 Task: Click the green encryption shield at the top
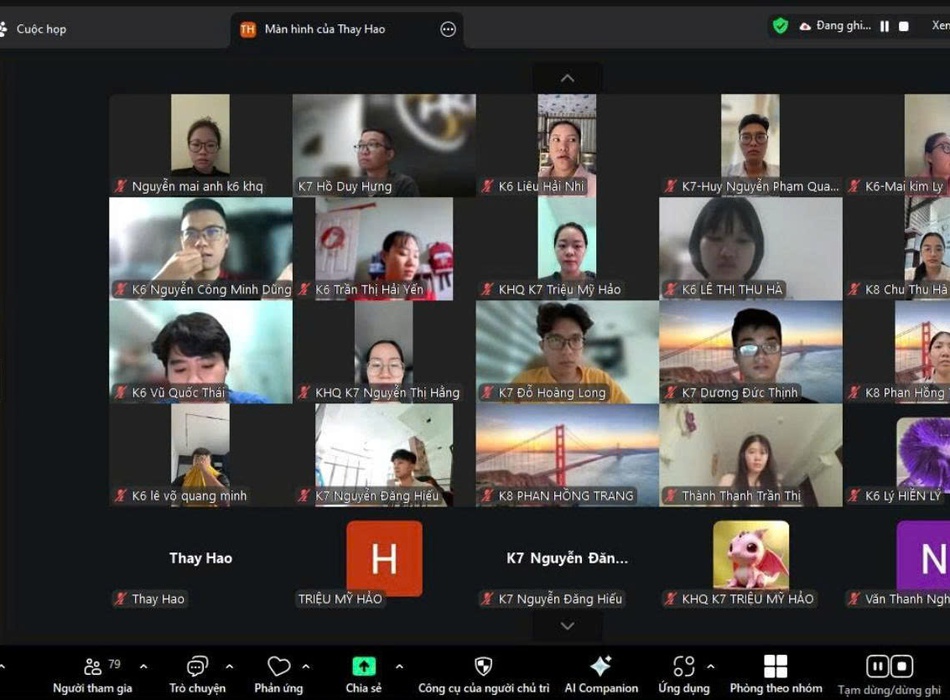(x=781, y=26)
